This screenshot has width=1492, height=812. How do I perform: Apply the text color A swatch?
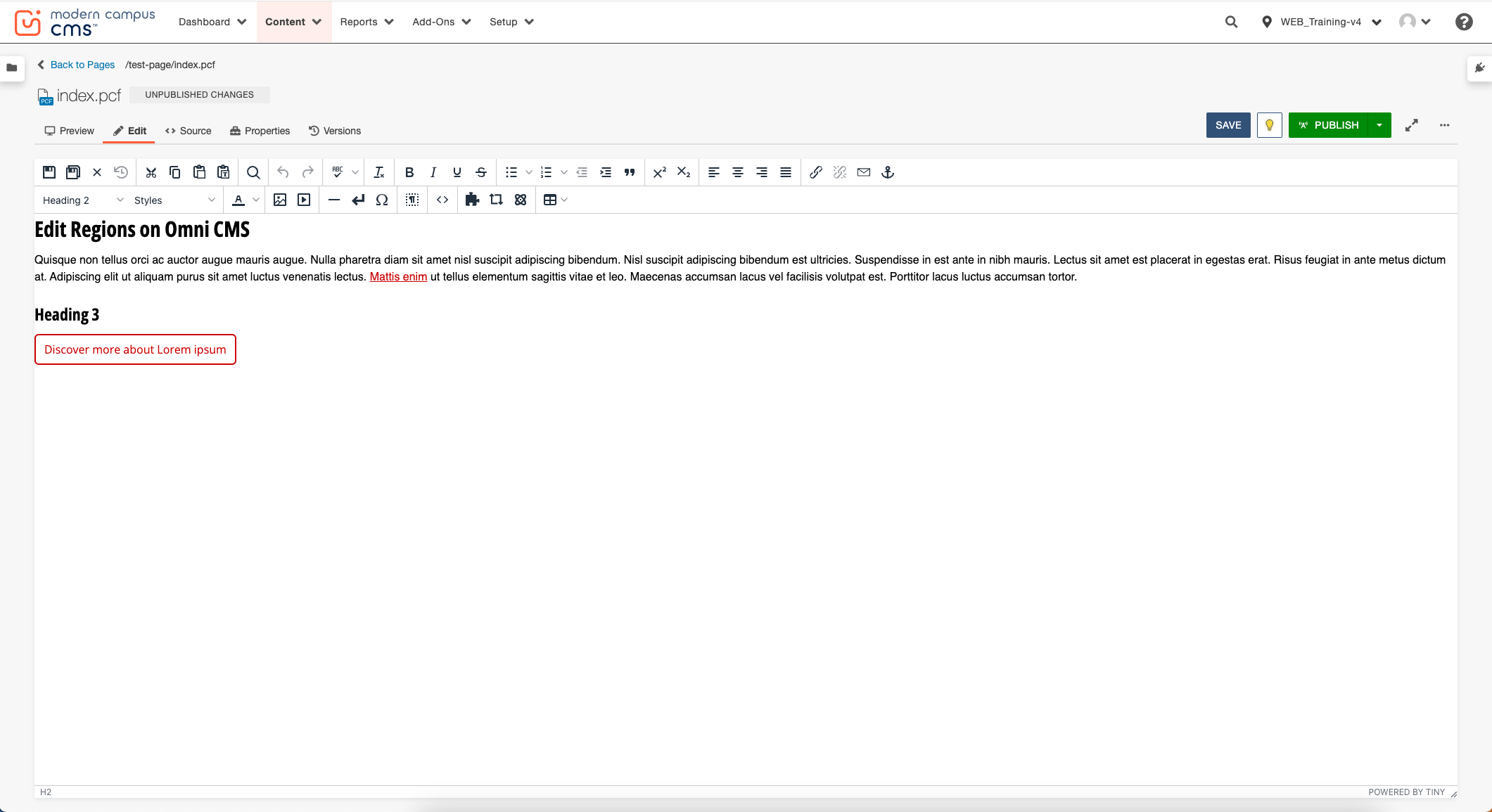tap(238, 200)
